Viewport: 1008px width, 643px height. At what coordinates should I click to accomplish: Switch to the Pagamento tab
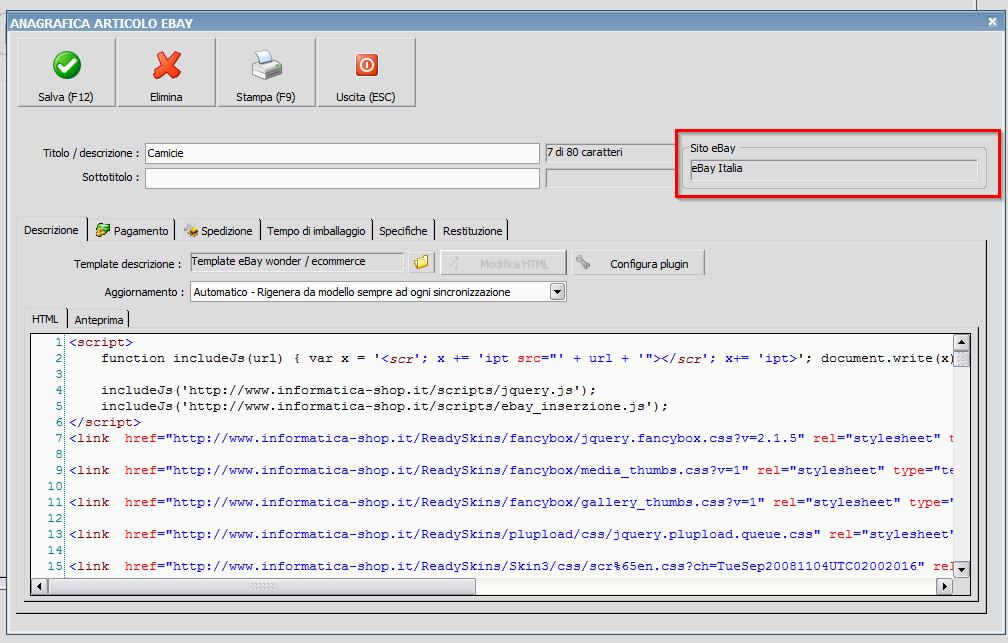132,231
